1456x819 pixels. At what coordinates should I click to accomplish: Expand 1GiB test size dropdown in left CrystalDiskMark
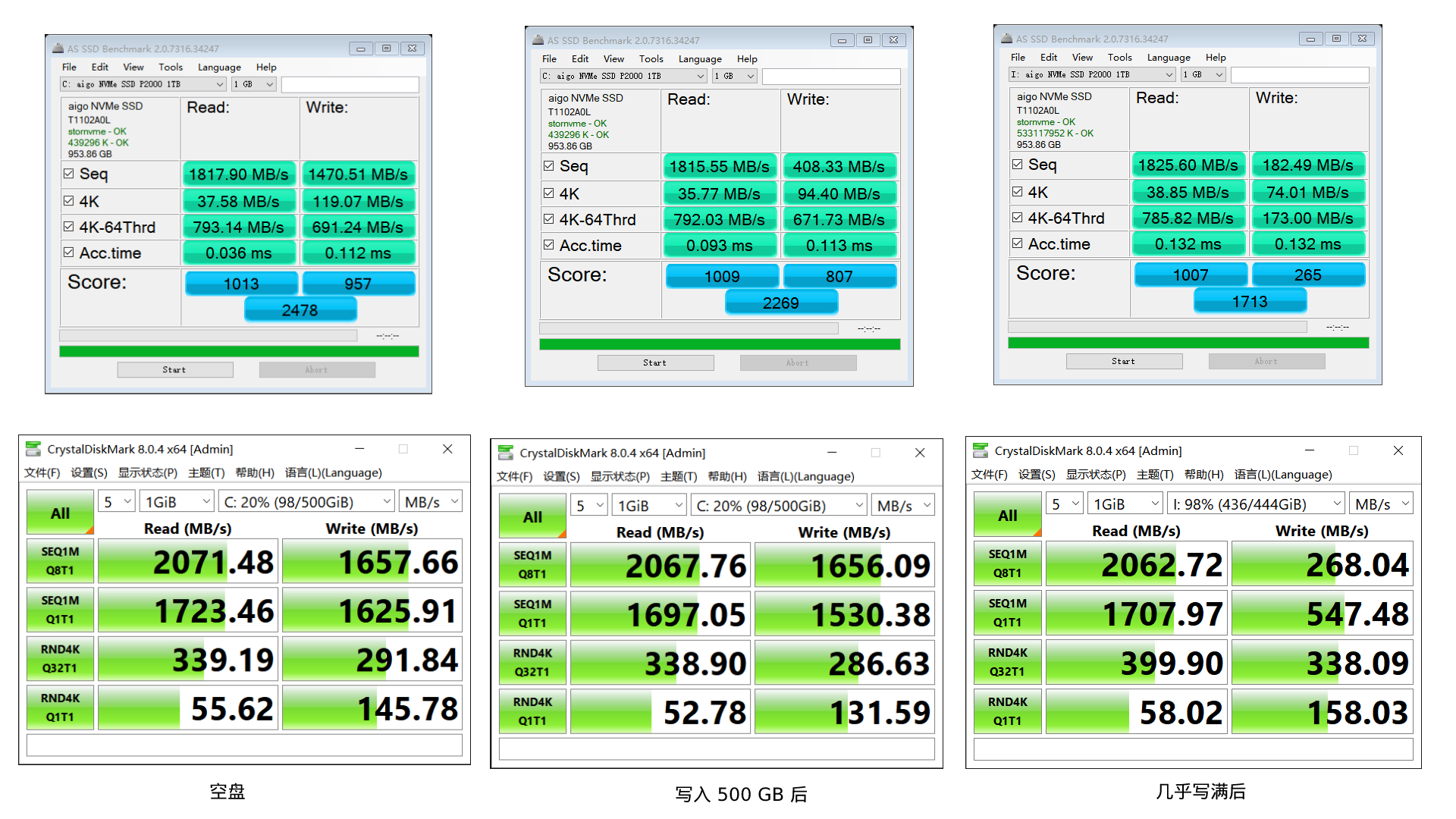[178, 502]
